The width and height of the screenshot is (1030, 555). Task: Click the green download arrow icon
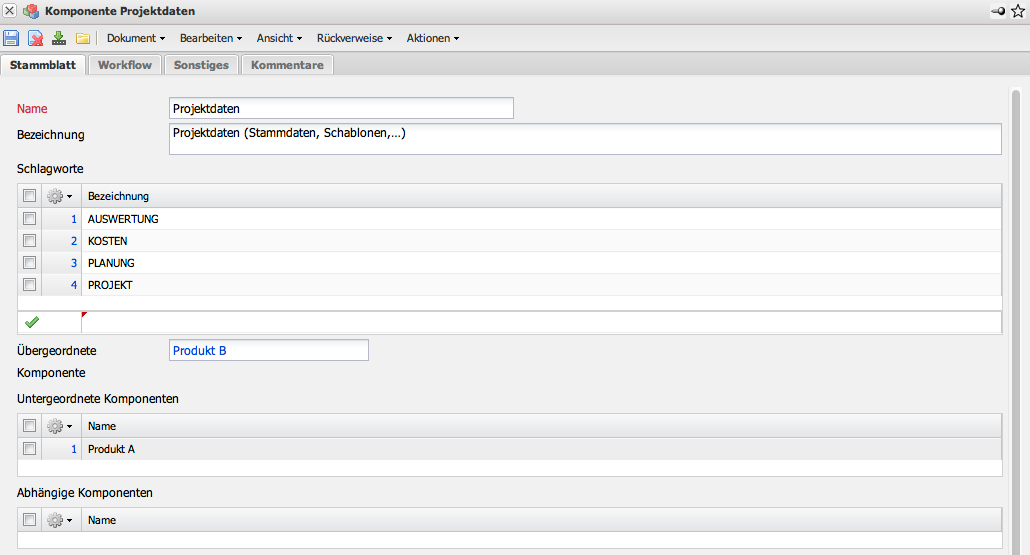(59, 38)
